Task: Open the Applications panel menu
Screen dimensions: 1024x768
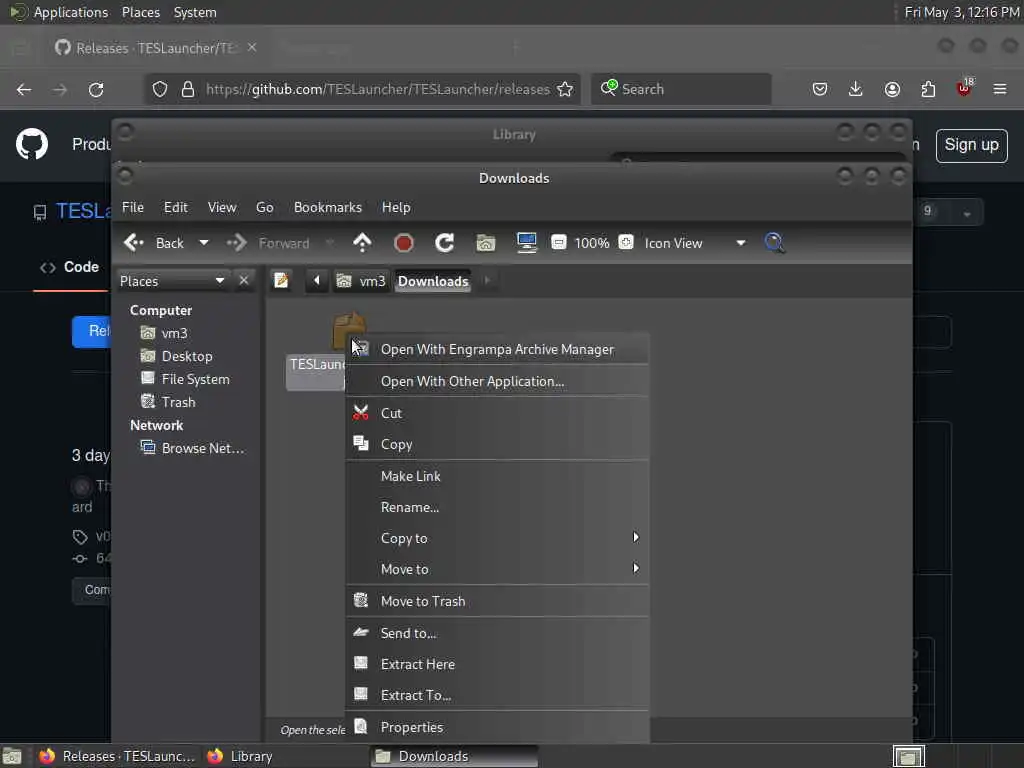Action: (x=71, y=12)
